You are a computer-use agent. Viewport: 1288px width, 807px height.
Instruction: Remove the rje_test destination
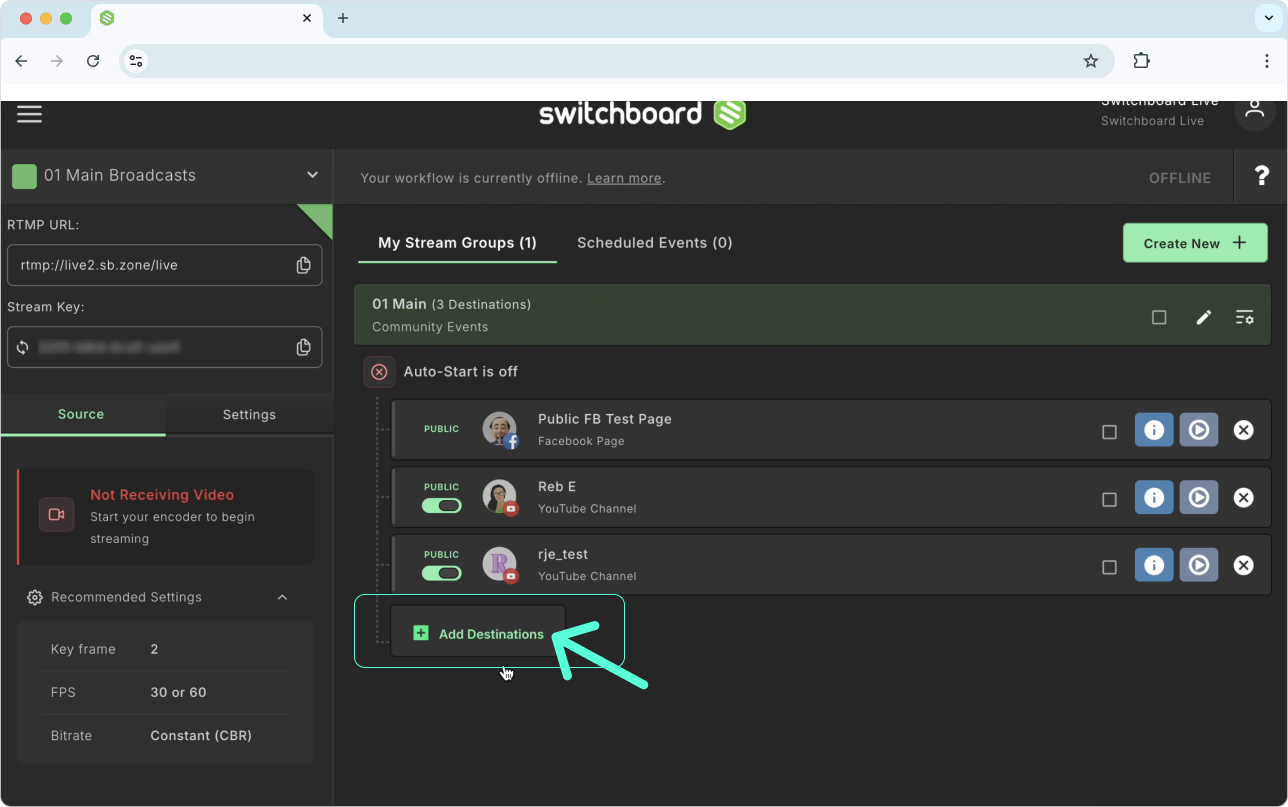click(x=1243, y=565)
